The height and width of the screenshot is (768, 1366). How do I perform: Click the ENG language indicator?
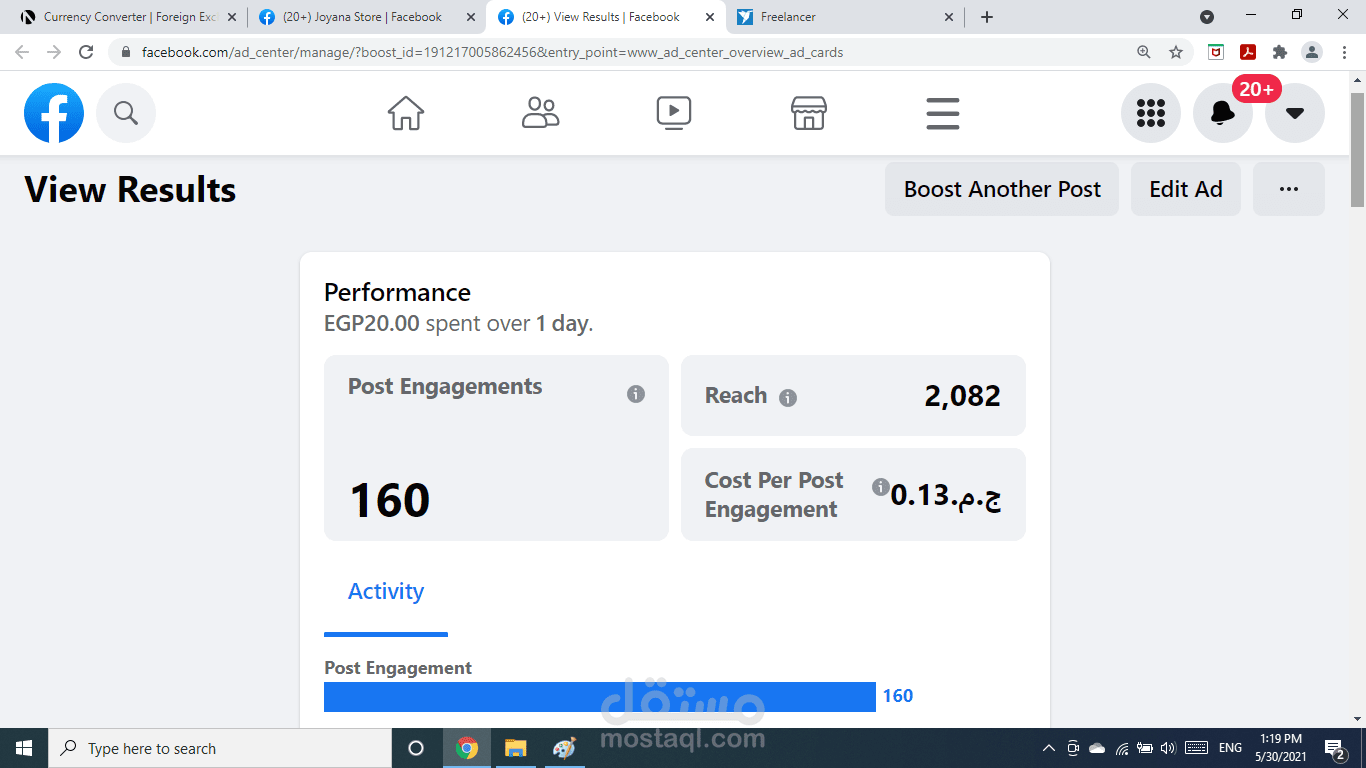tap(1230, 748)
